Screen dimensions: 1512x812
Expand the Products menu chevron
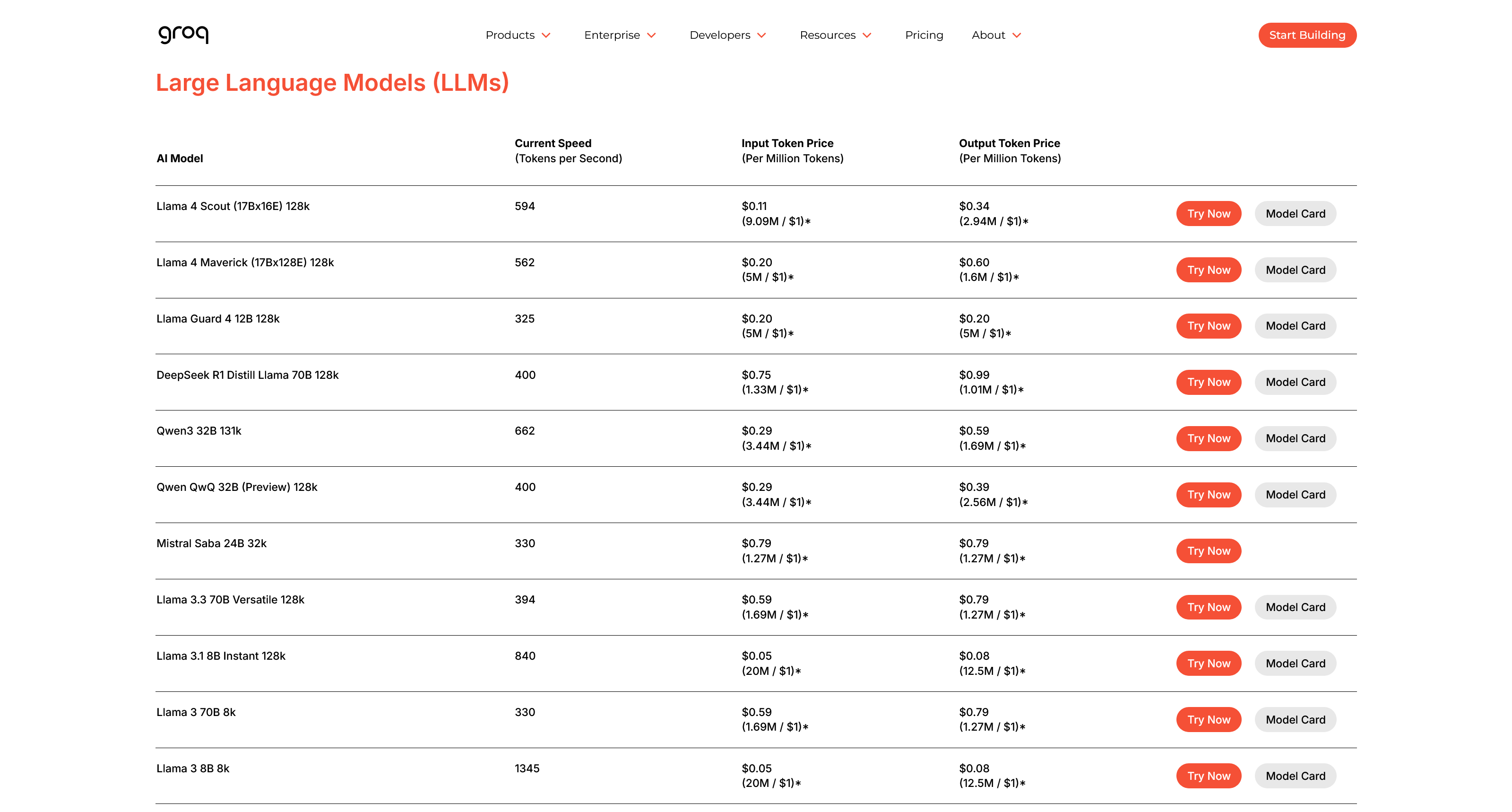point(546,35)
